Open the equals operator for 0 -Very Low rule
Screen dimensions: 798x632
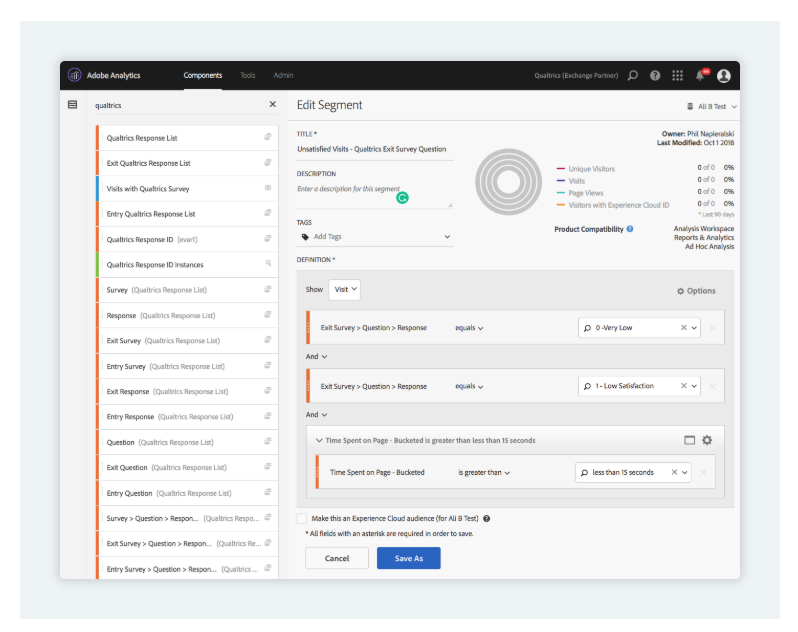pos(469,328)
